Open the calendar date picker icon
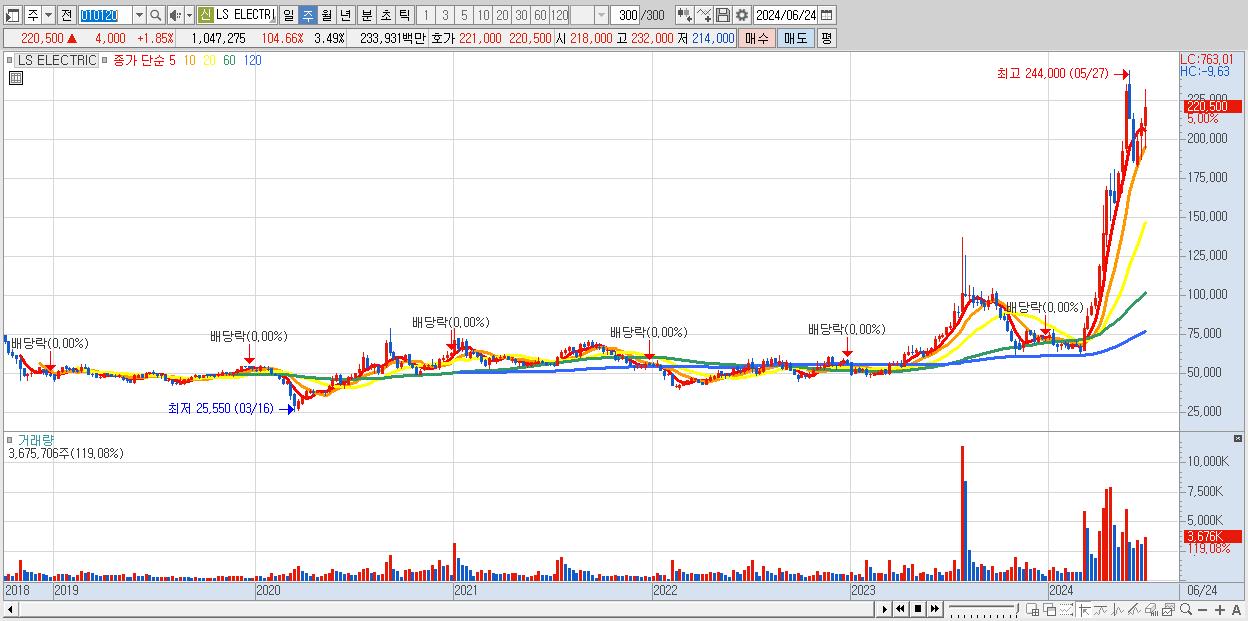This screenshot has height=621, width=1248. click(827, 15)
